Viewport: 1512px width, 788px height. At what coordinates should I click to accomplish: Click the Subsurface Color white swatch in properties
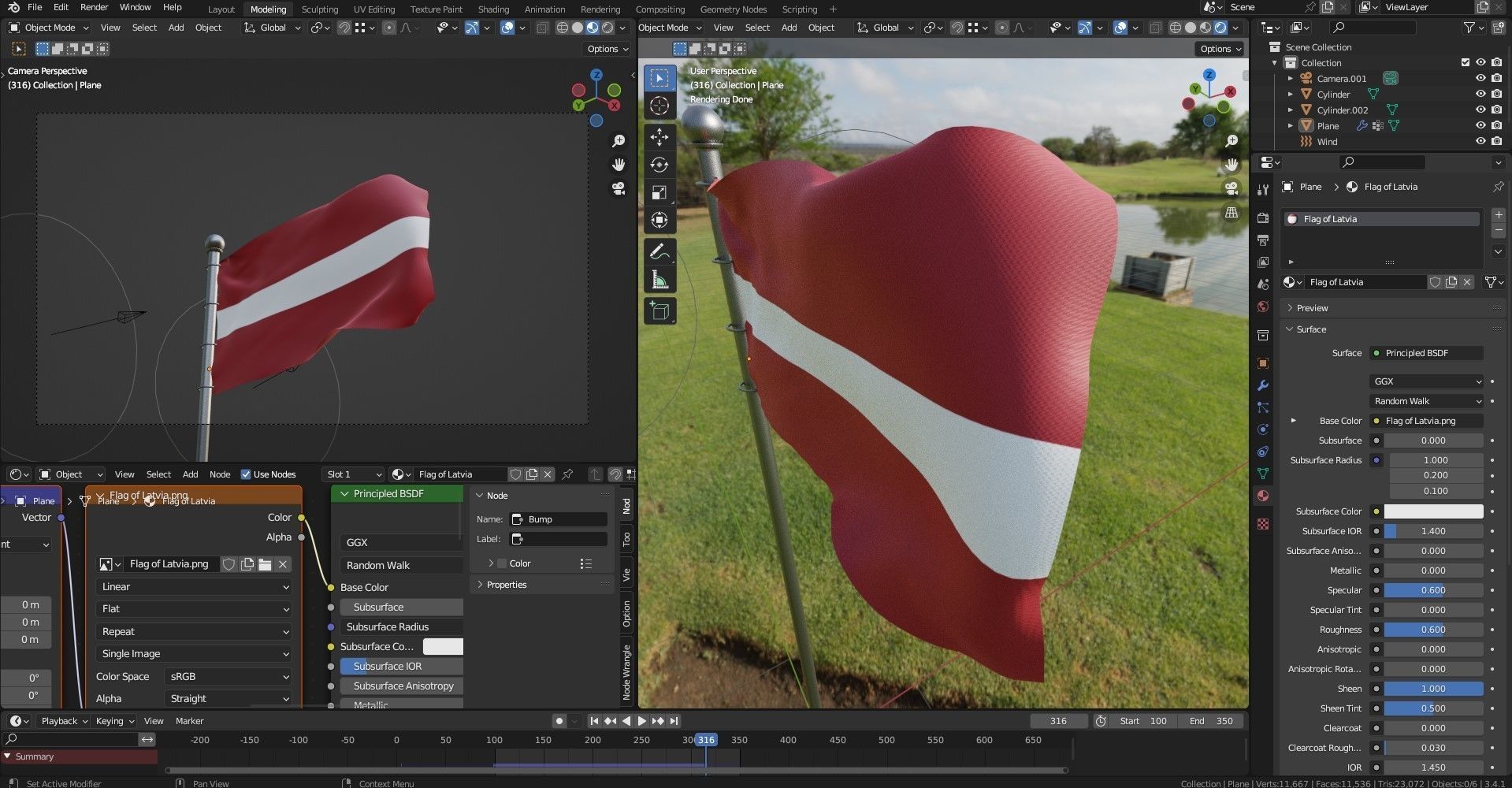click(x=1433, y=511)
